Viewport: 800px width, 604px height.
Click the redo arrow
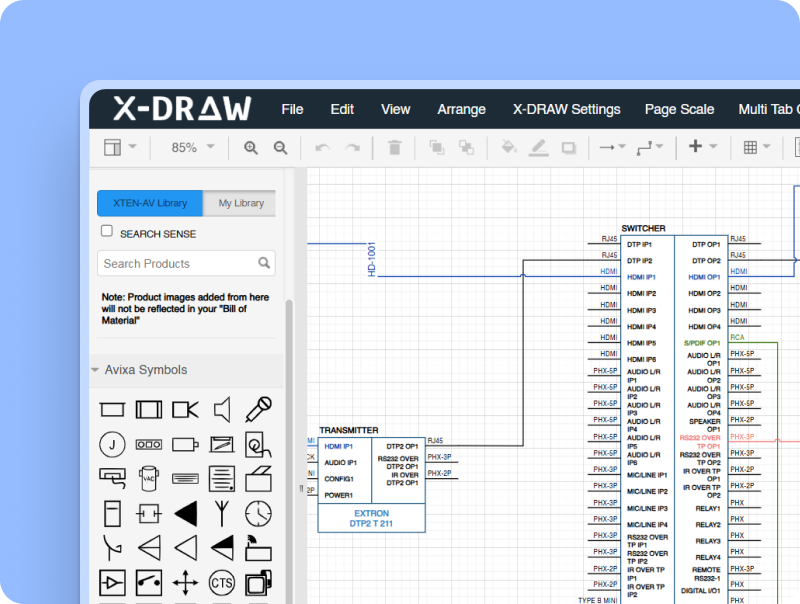[x=353, y=148]
